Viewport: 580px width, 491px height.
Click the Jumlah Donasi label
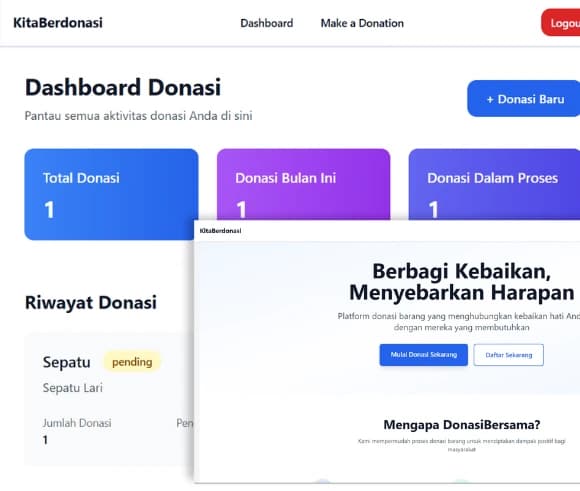coord(77,423)
